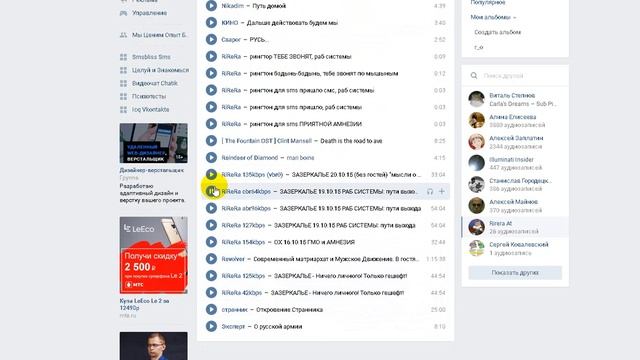Click Illuminati Insider avatar
The height and width of the screenshot is (360, 640).
point(476,163)
